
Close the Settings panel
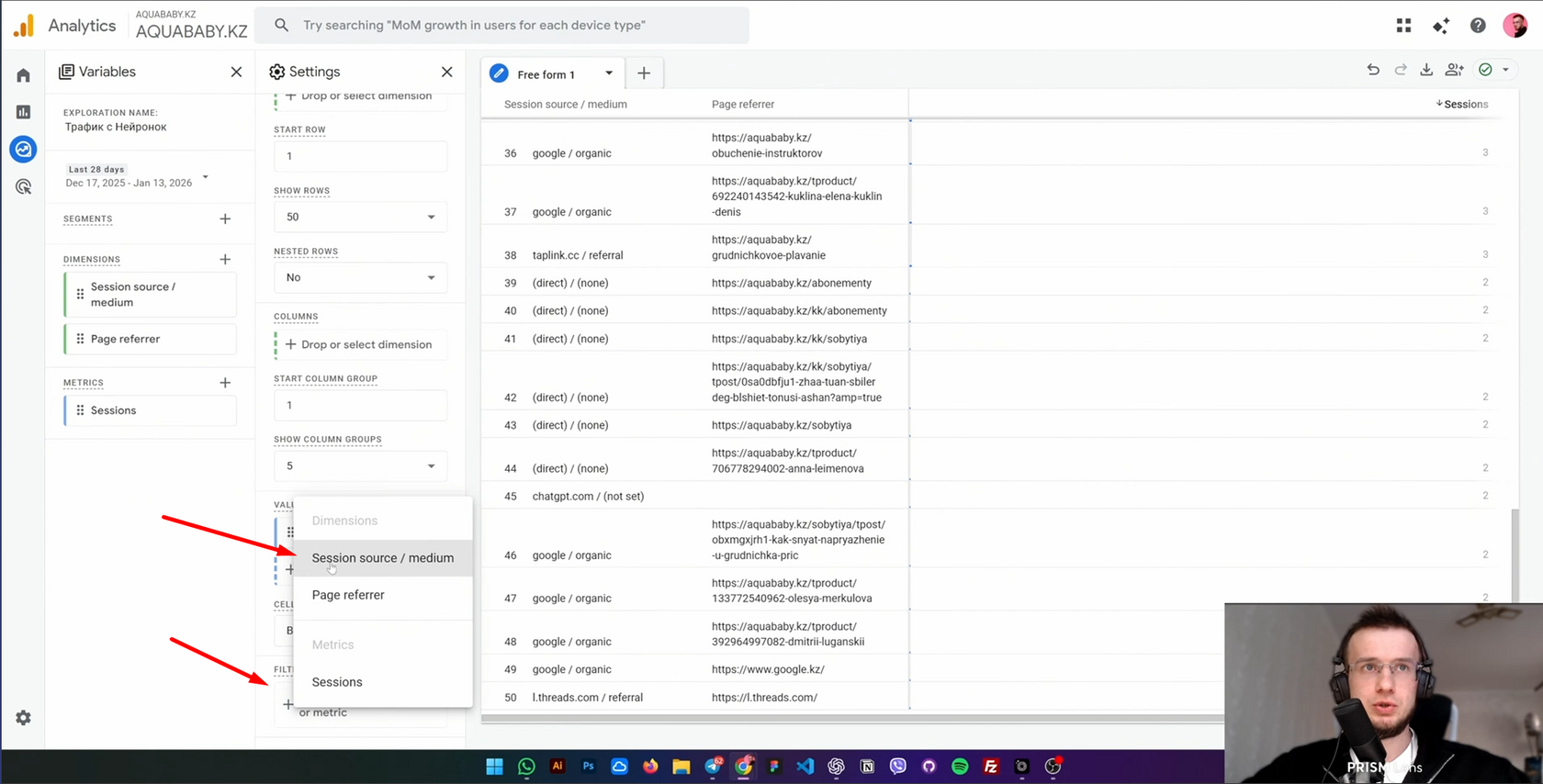tap(446, 72)
